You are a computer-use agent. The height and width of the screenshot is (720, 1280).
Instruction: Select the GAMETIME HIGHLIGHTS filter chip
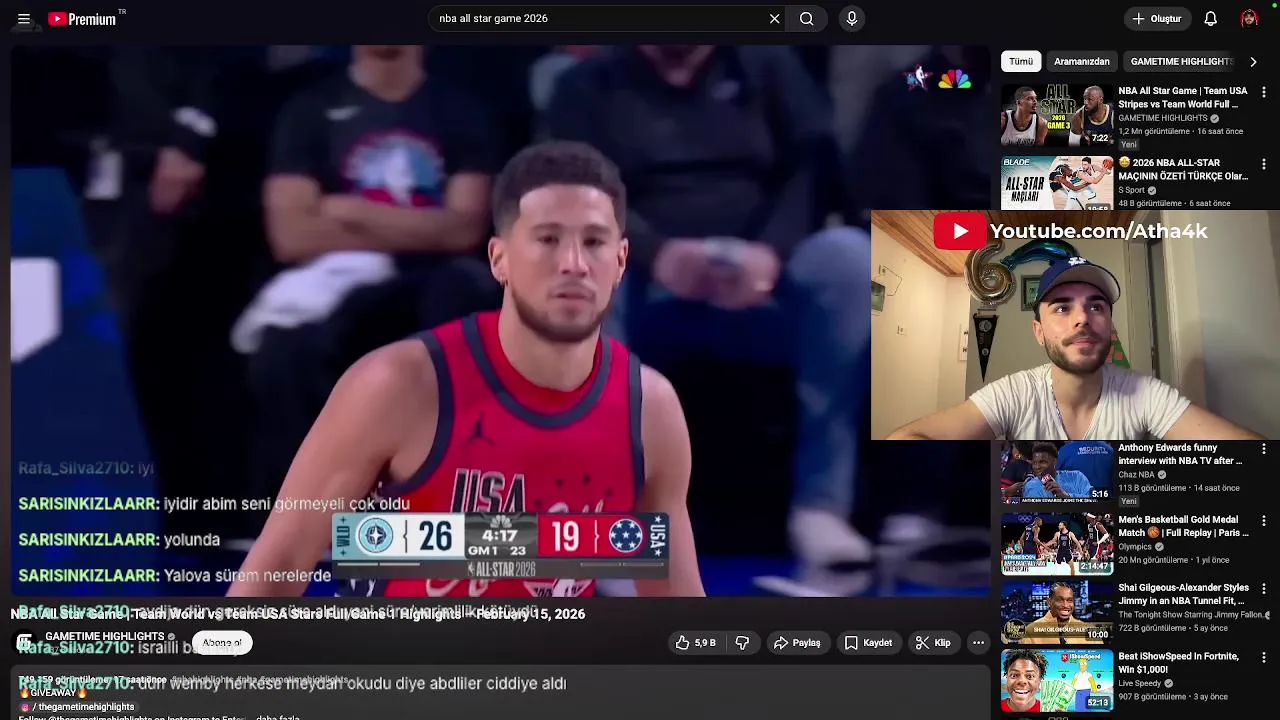(x=1180, y=61)
